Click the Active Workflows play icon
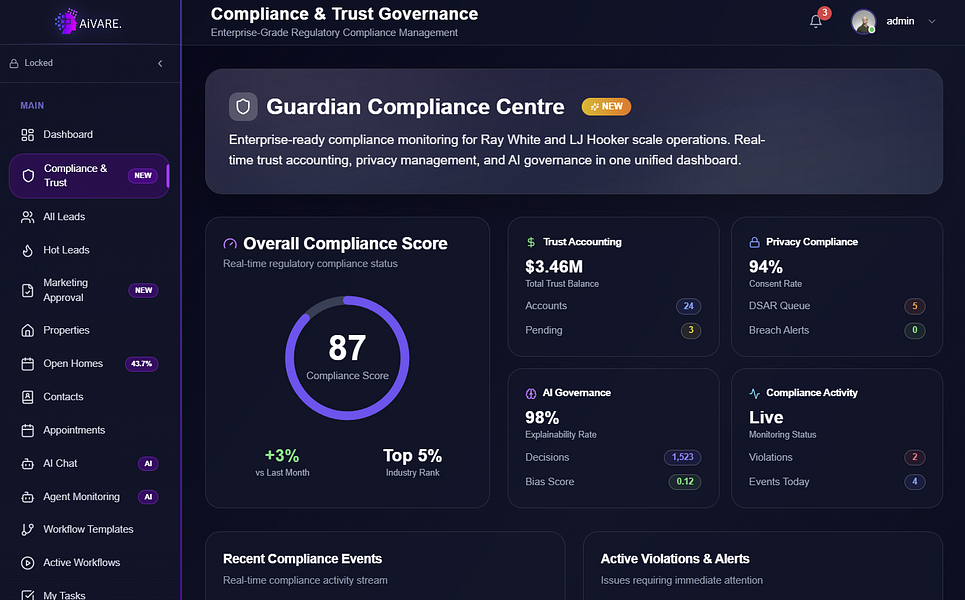This screenshot has height=600, width=965. [x=28, y=562]
